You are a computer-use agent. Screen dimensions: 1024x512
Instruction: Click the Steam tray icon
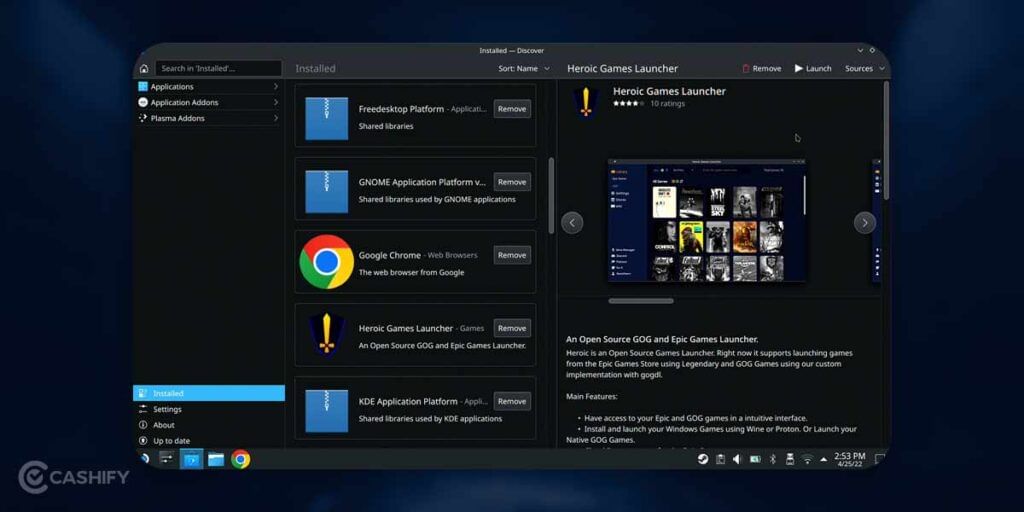tap(703, 459)
